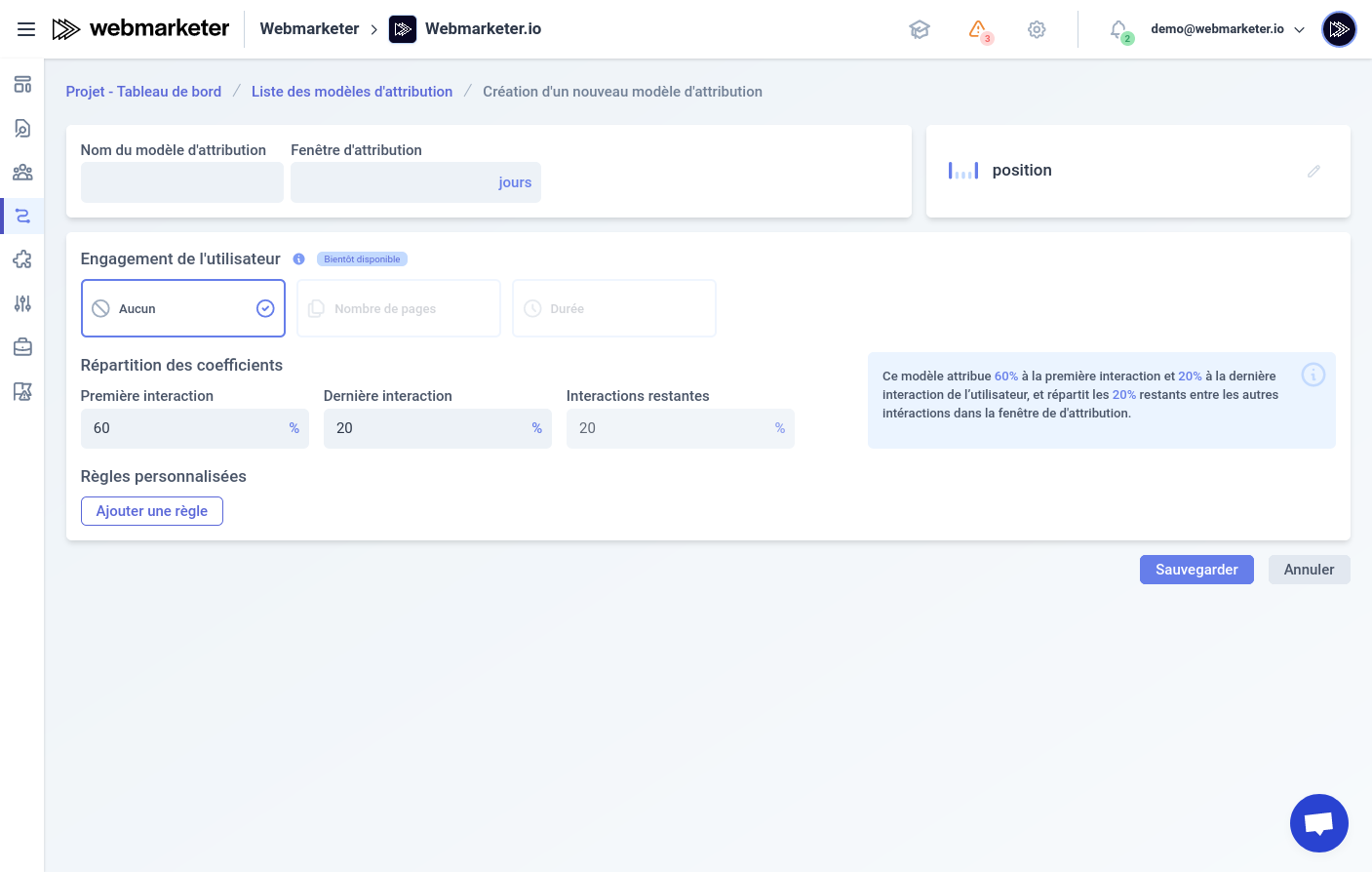Image resolution: width=1372 pixels, height=872 pixels.
Task: Expand the demo@webmarketer.io account menu
Action: click(x=1228, y=29)
